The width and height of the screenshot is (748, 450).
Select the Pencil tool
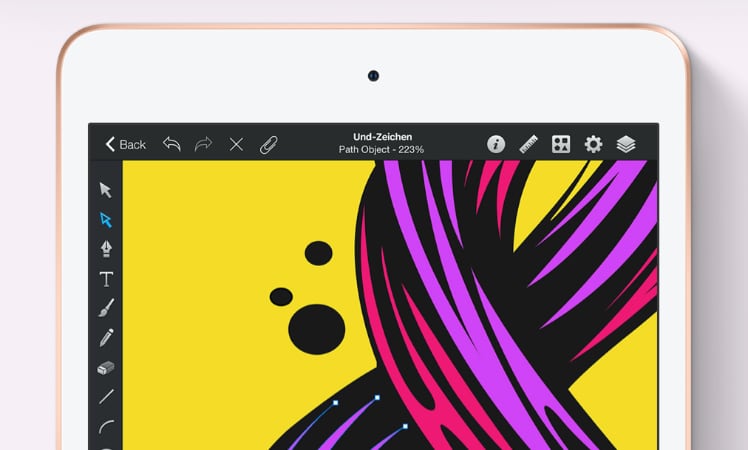tap(106, 338)
